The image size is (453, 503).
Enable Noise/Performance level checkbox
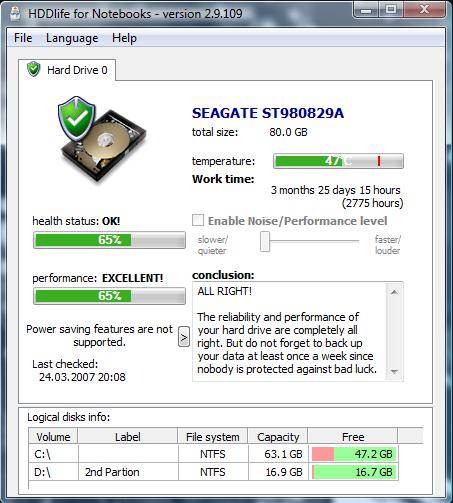198,220
